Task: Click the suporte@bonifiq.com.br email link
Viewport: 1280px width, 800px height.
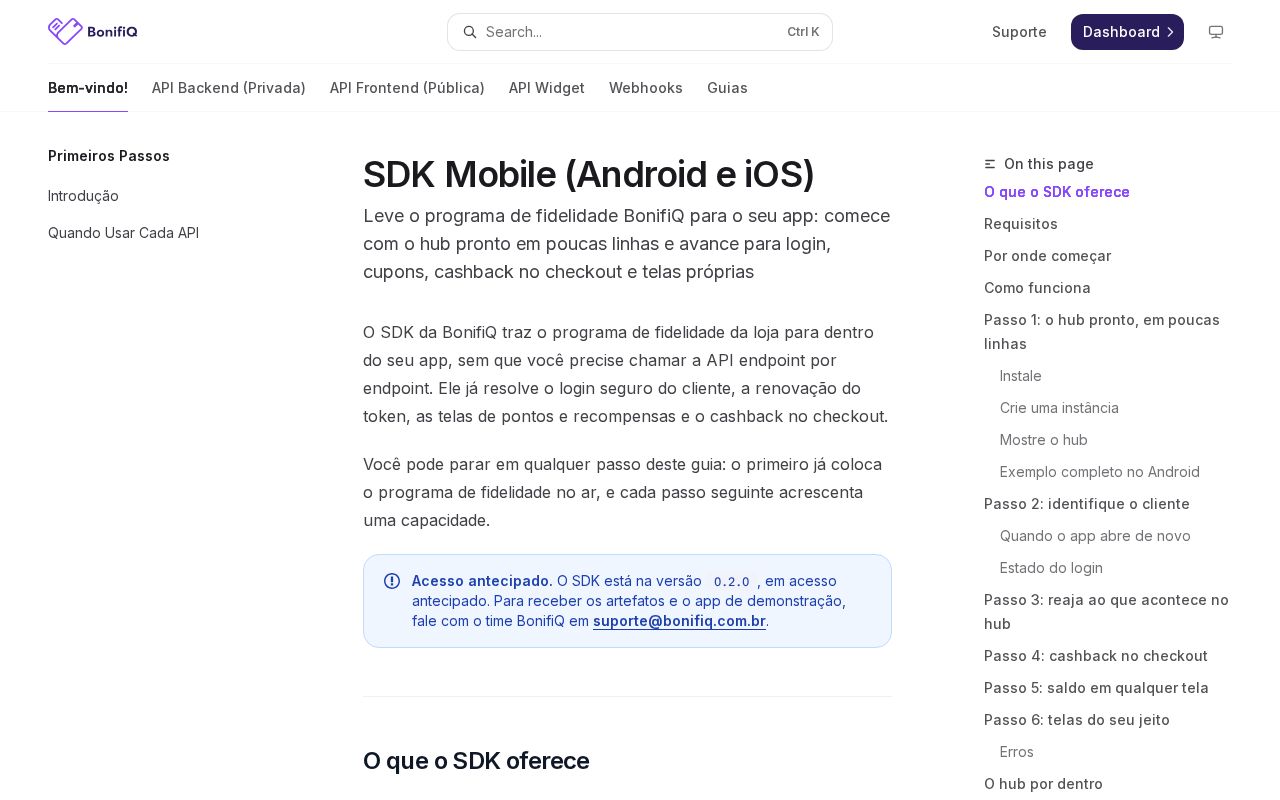Action: point(679,621)
